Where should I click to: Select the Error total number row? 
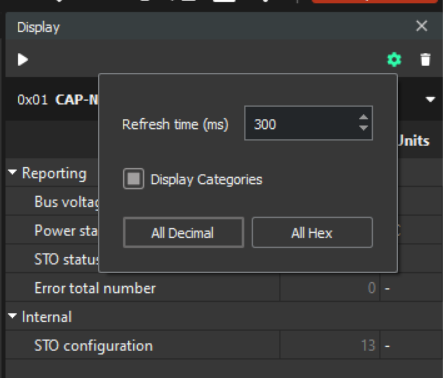[x=224, y=288]
